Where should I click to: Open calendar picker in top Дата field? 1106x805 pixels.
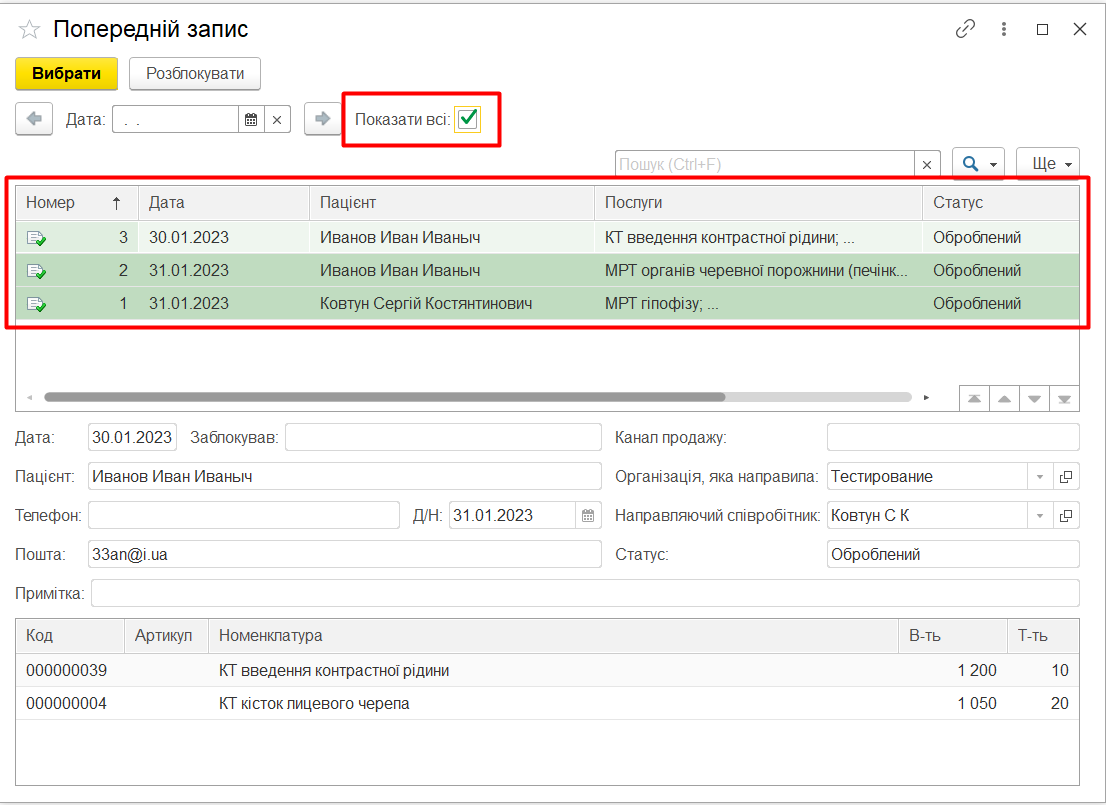251,120
